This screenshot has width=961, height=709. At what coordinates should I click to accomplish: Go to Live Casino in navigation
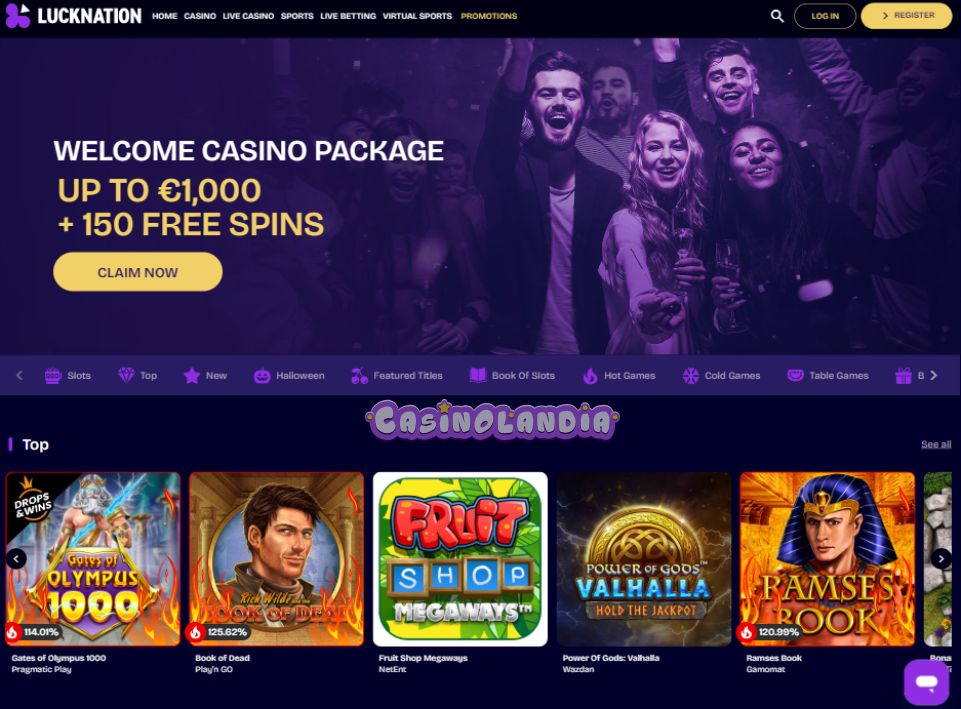coord(248,16)
